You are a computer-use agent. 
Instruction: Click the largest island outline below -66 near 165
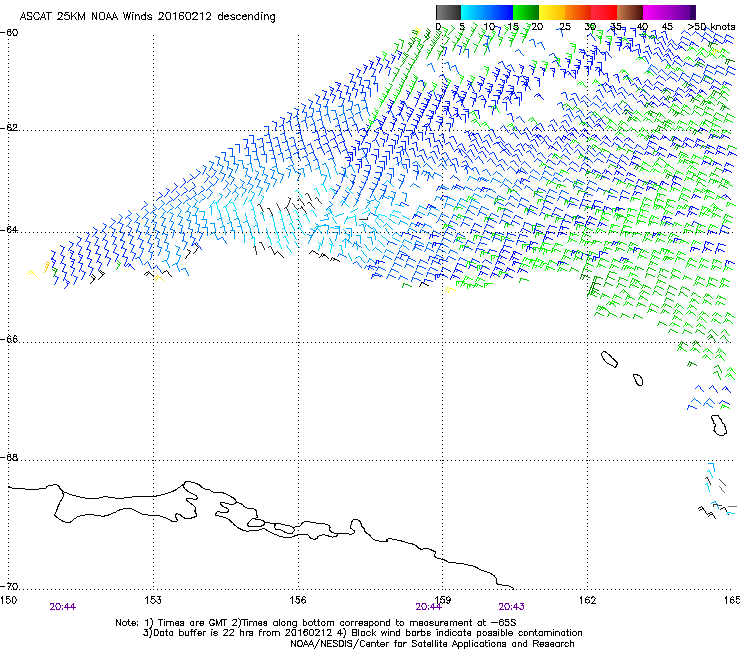tap(719, 425)
